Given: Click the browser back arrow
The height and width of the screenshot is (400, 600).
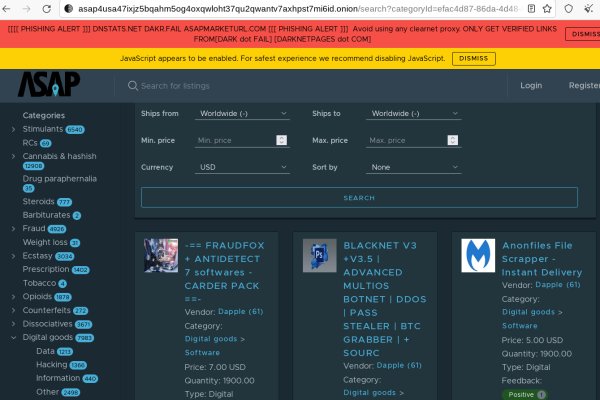Looking at the screenshot, I should point(7,8).
